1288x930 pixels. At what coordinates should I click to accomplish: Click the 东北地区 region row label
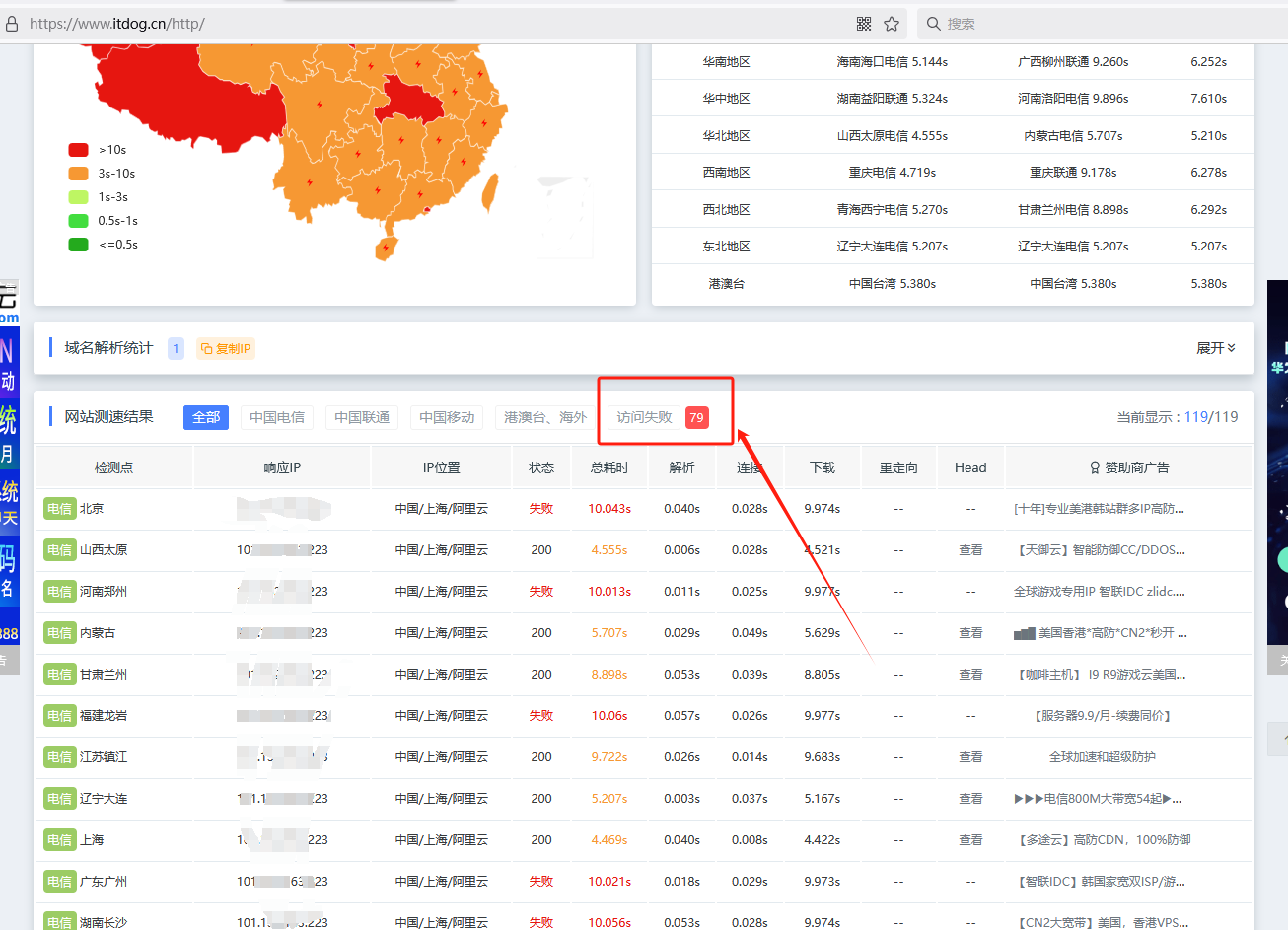coord(727,247)
